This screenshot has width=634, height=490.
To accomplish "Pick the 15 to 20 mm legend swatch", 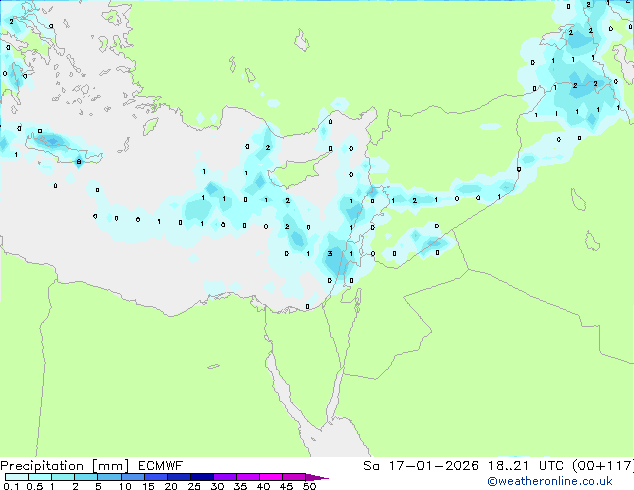I will [156, 477].
